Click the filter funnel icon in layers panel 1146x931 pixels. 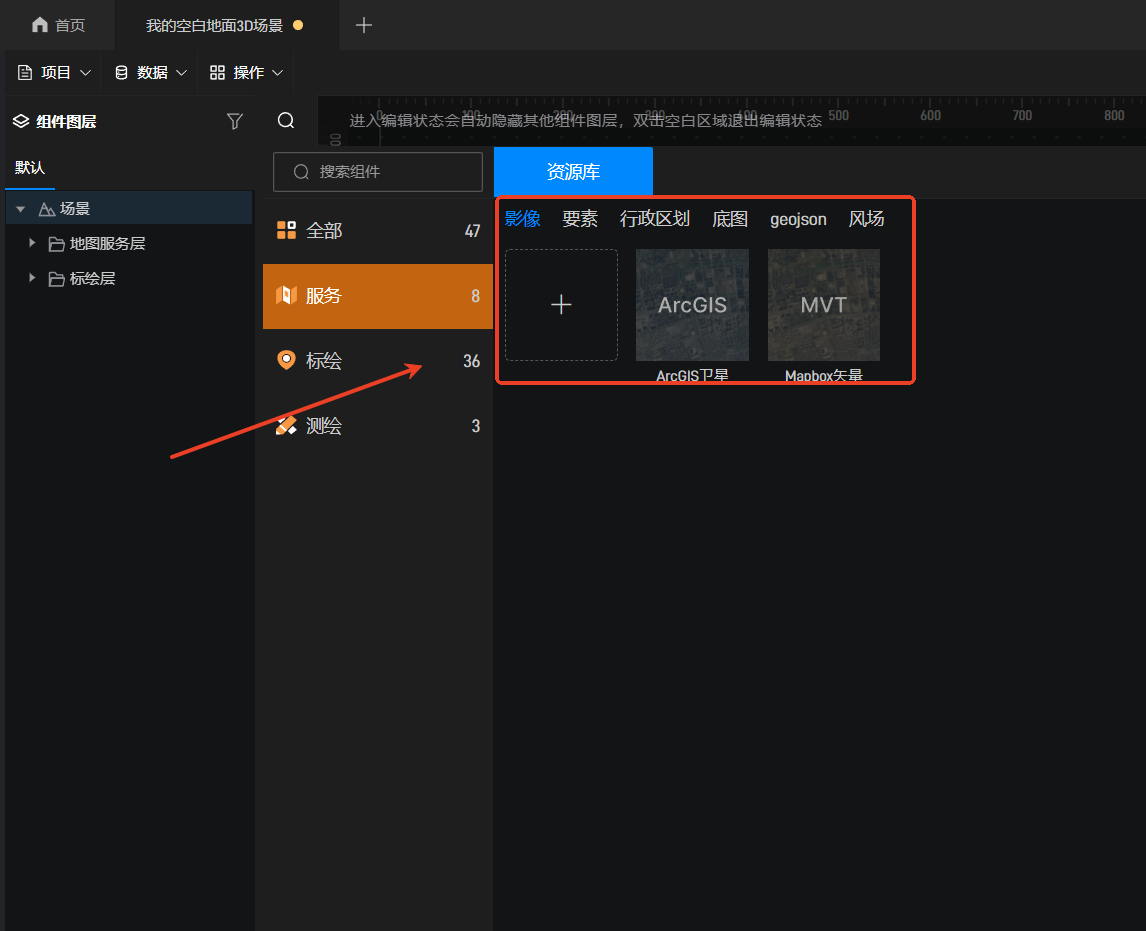coord(235,121)
